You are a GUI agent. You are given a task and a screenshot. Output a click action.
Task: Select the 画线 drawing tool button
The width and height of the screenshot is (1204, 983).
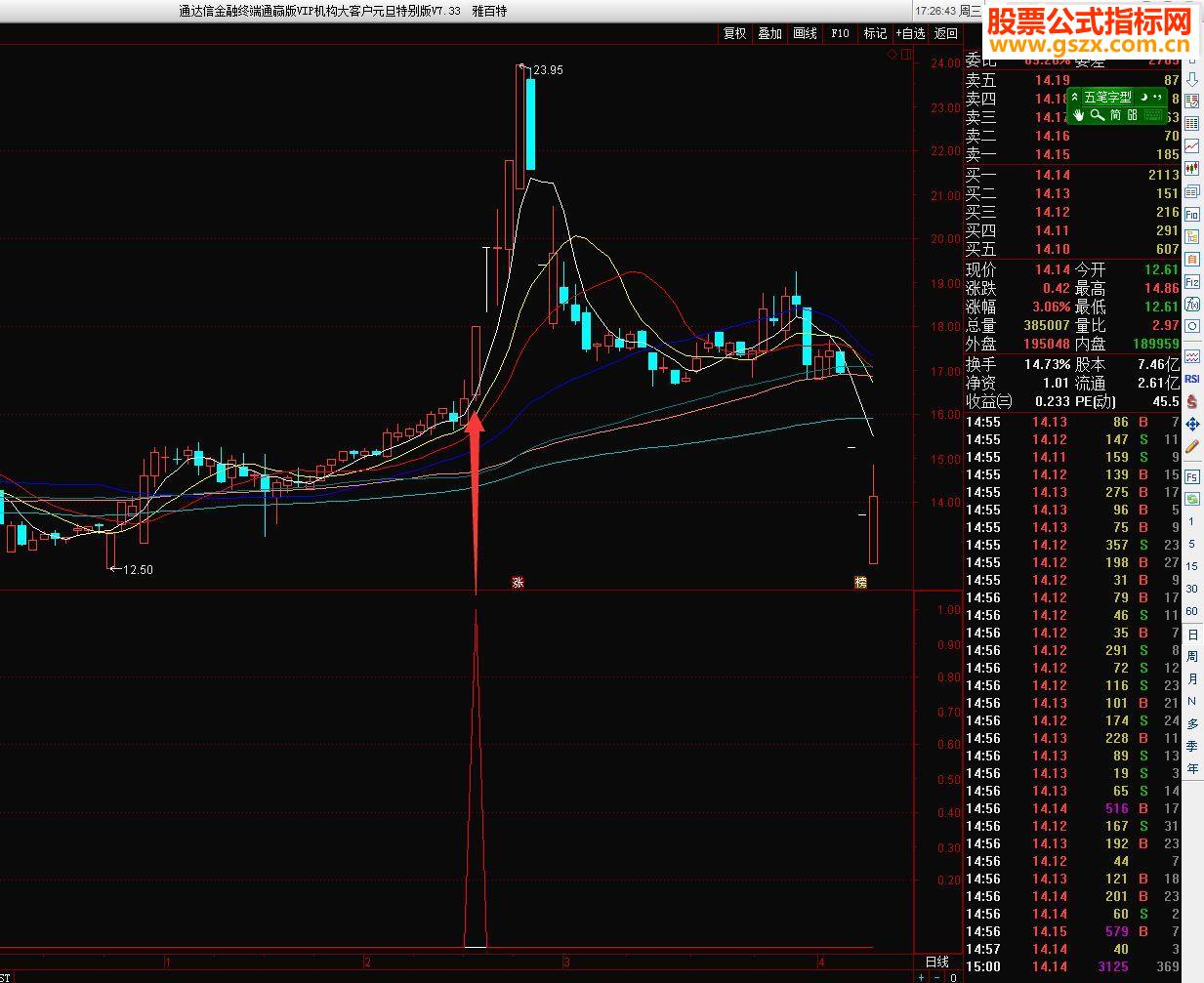[x=805, y=33]
